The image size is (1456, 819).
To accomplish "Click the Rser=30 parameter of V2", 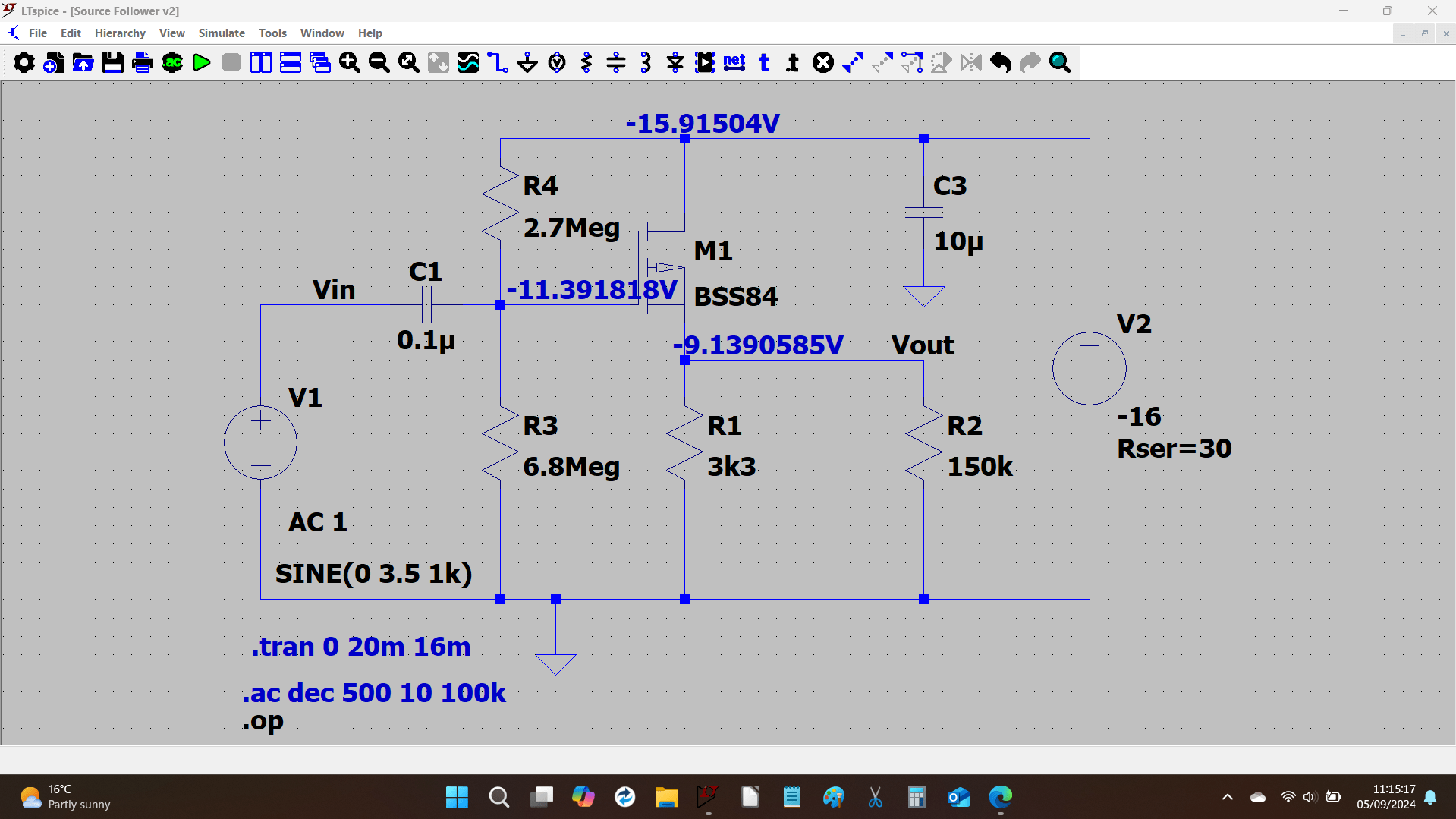I will point(1175,449).
